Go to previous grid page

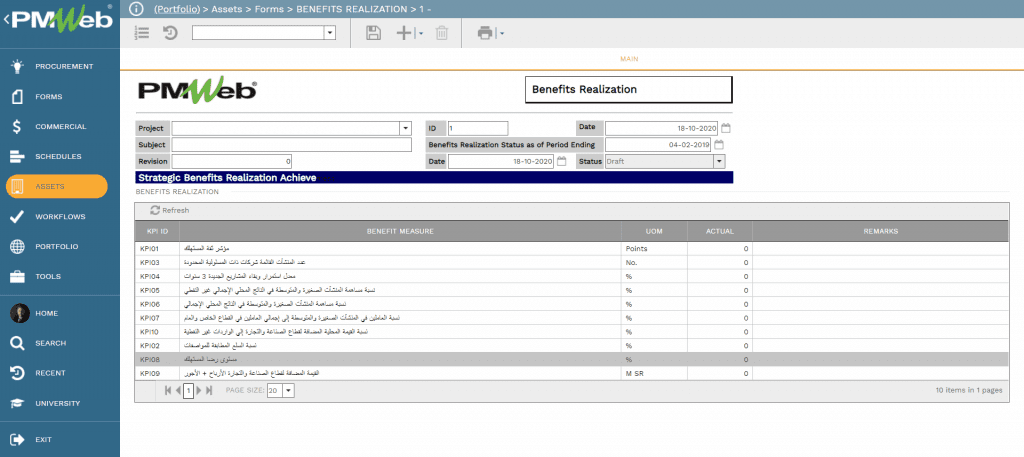click(x=178, y=390)
